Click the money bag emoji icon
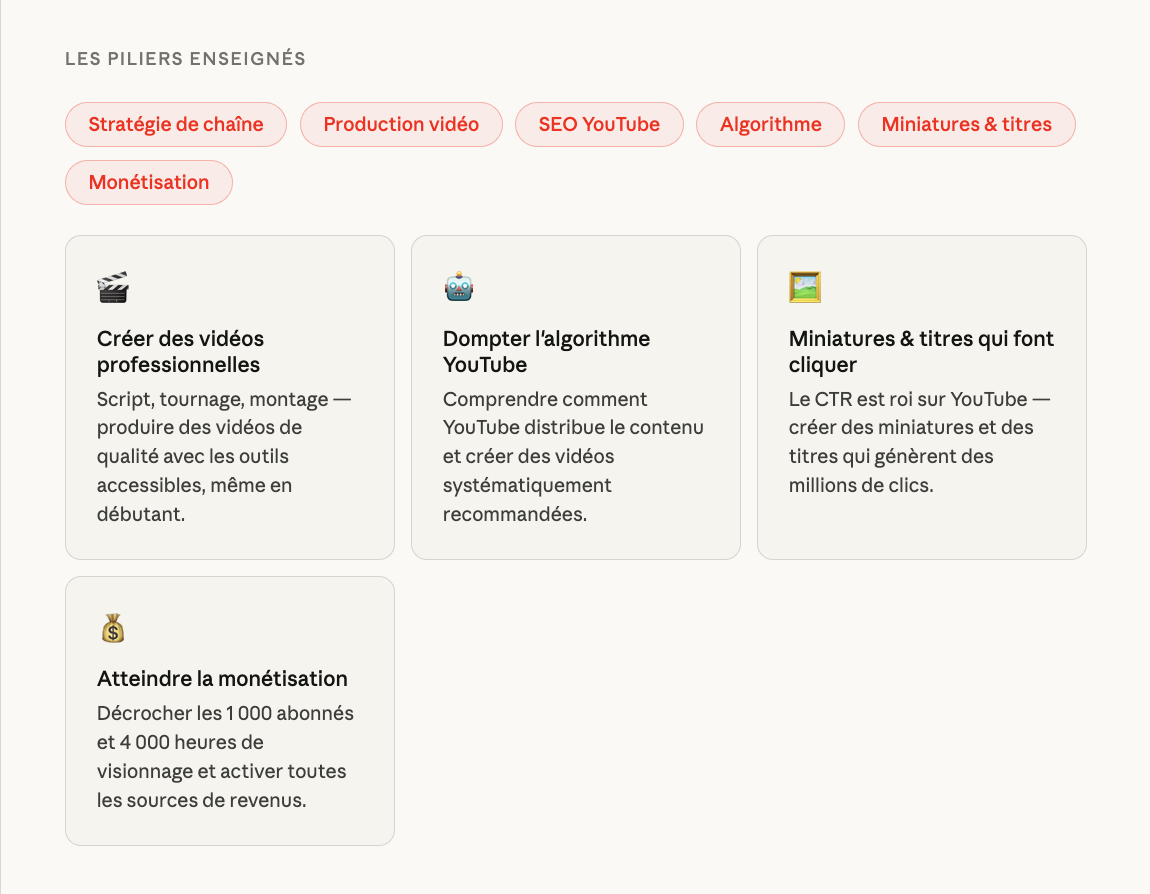Screen dimensions: 1150x894 [113, 628]
